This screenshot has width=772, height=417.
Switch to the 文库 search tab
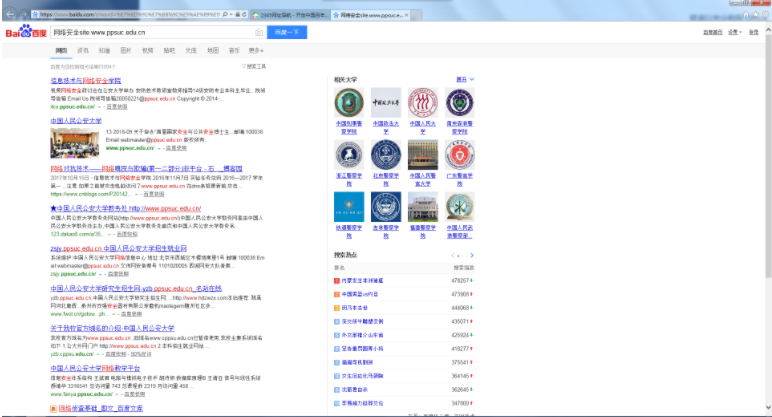191,50
